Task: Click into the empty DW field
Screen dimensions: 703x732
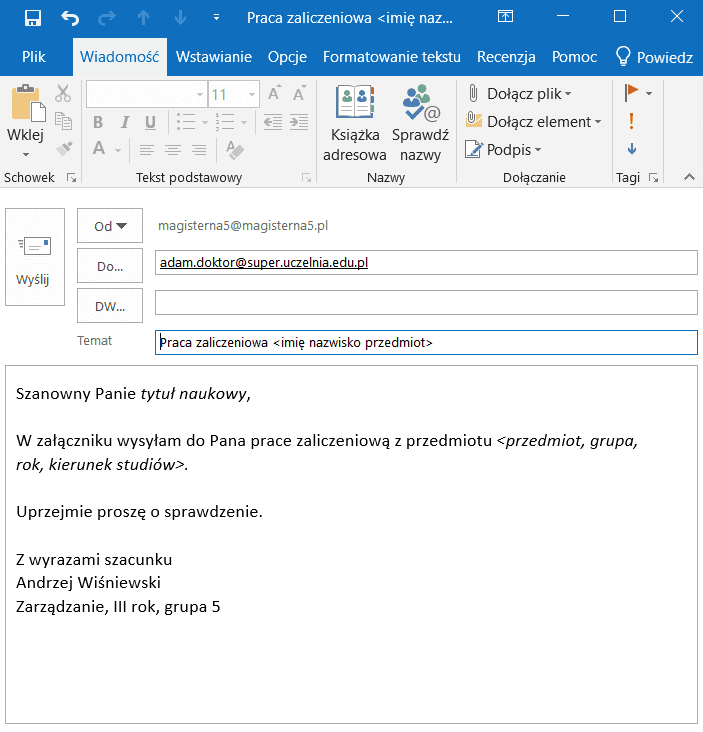Action: click(426, 302)
